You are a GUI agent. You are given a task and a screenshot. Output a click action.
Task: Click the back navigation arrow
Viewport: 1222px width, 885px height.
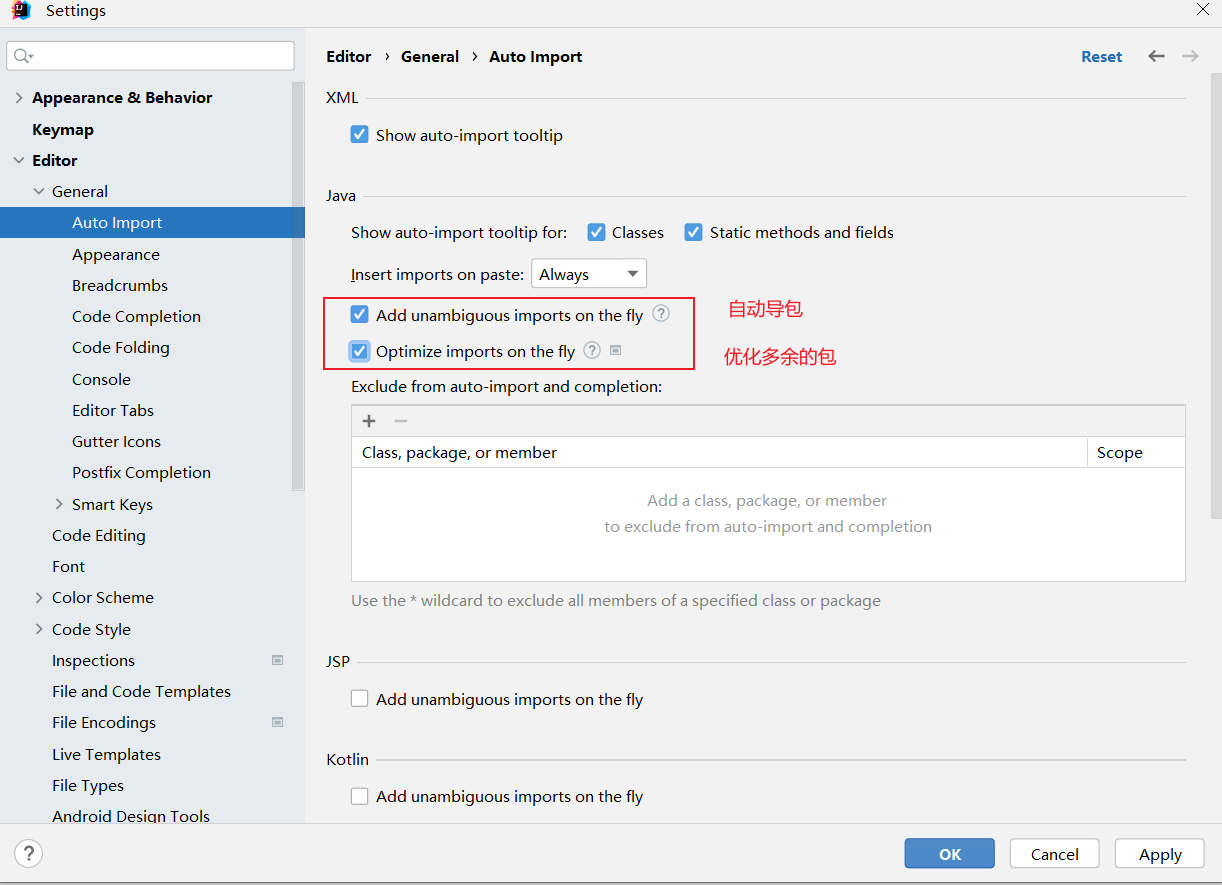click(1156, 56)
